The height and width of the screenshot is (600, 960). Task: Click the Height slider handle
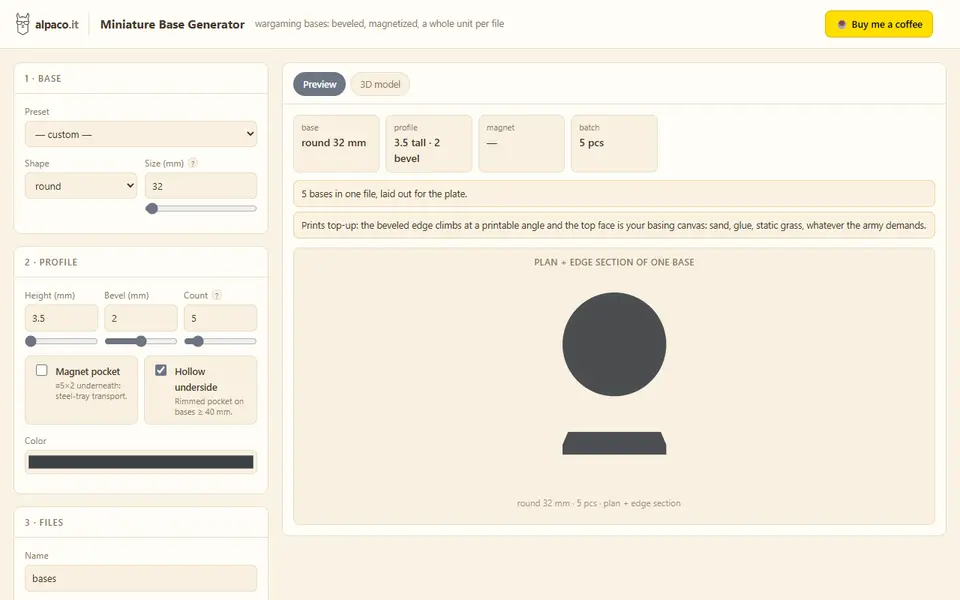click(31, 341)
